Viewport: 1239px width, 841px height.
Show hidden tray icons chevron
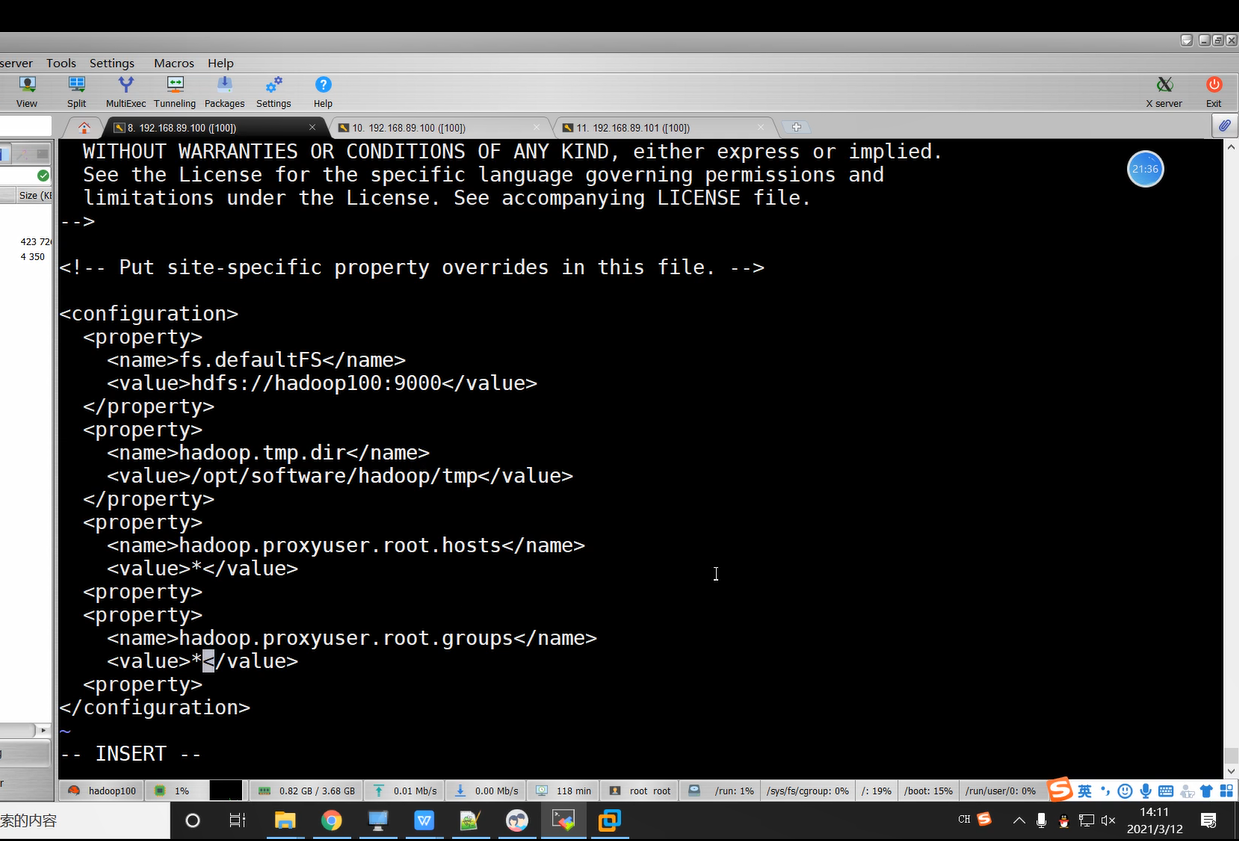(1019, 821)
